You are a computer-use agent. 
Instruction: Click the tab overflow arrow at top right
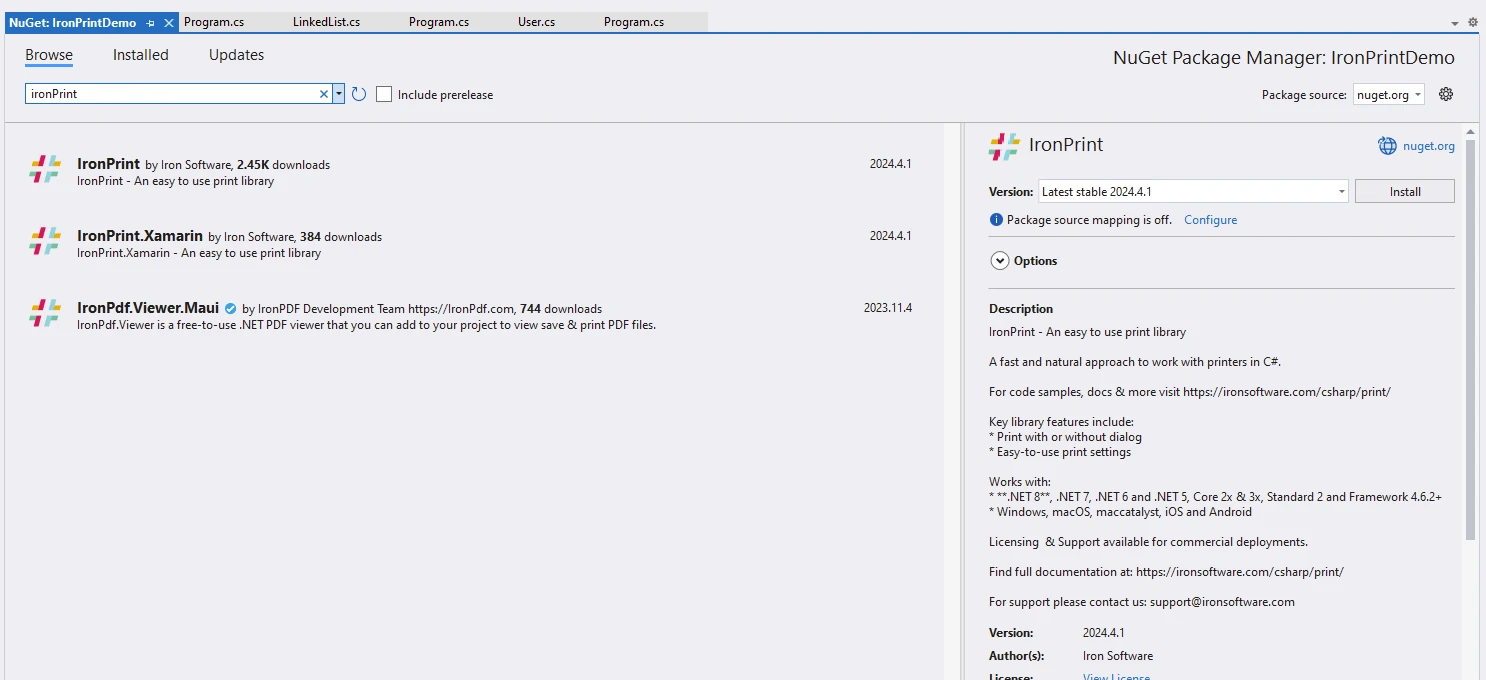click(1454, 22)
